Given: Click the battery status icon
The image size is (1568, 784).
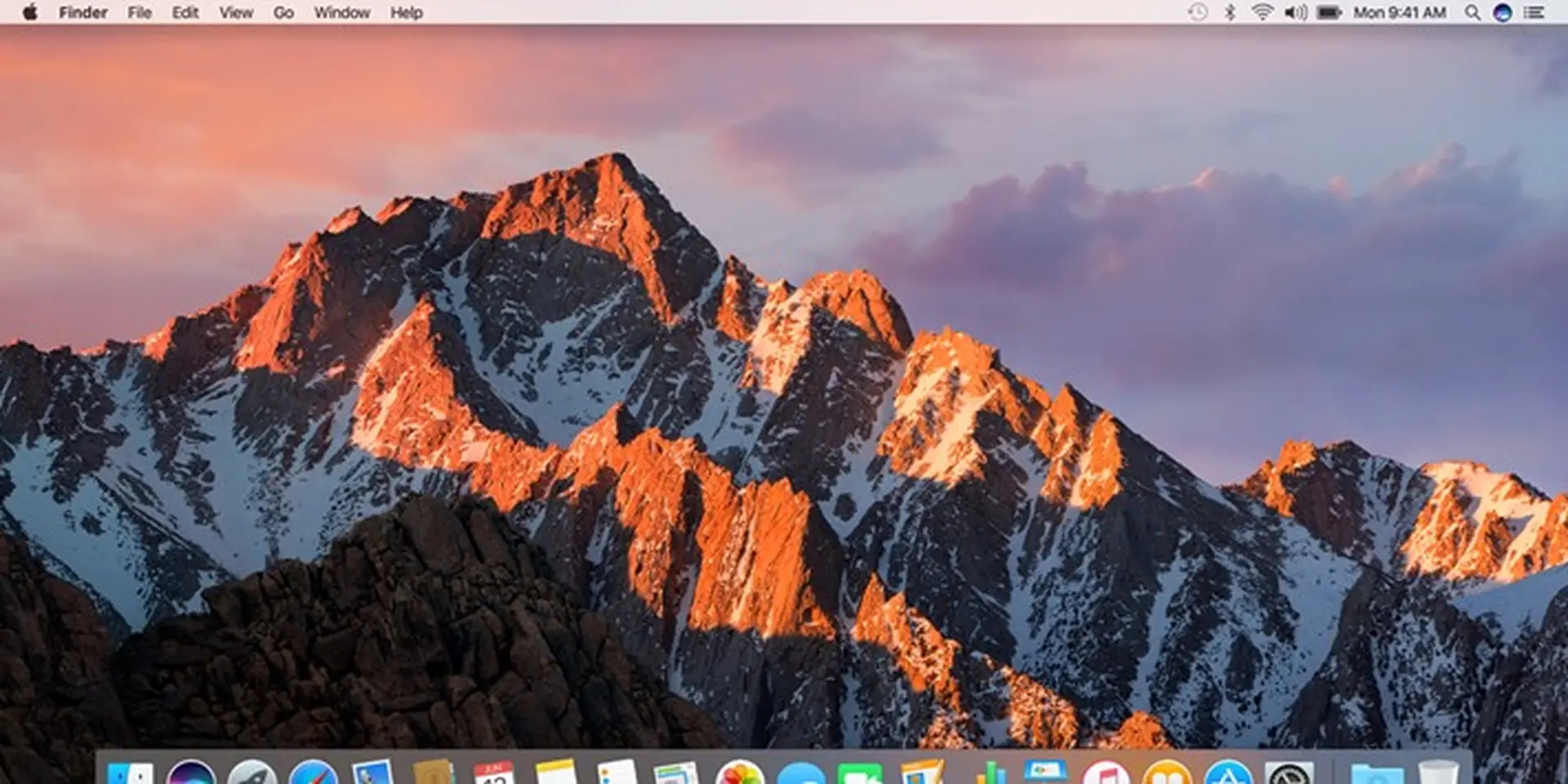Looking at the screenshot, I should (1329, 12).
